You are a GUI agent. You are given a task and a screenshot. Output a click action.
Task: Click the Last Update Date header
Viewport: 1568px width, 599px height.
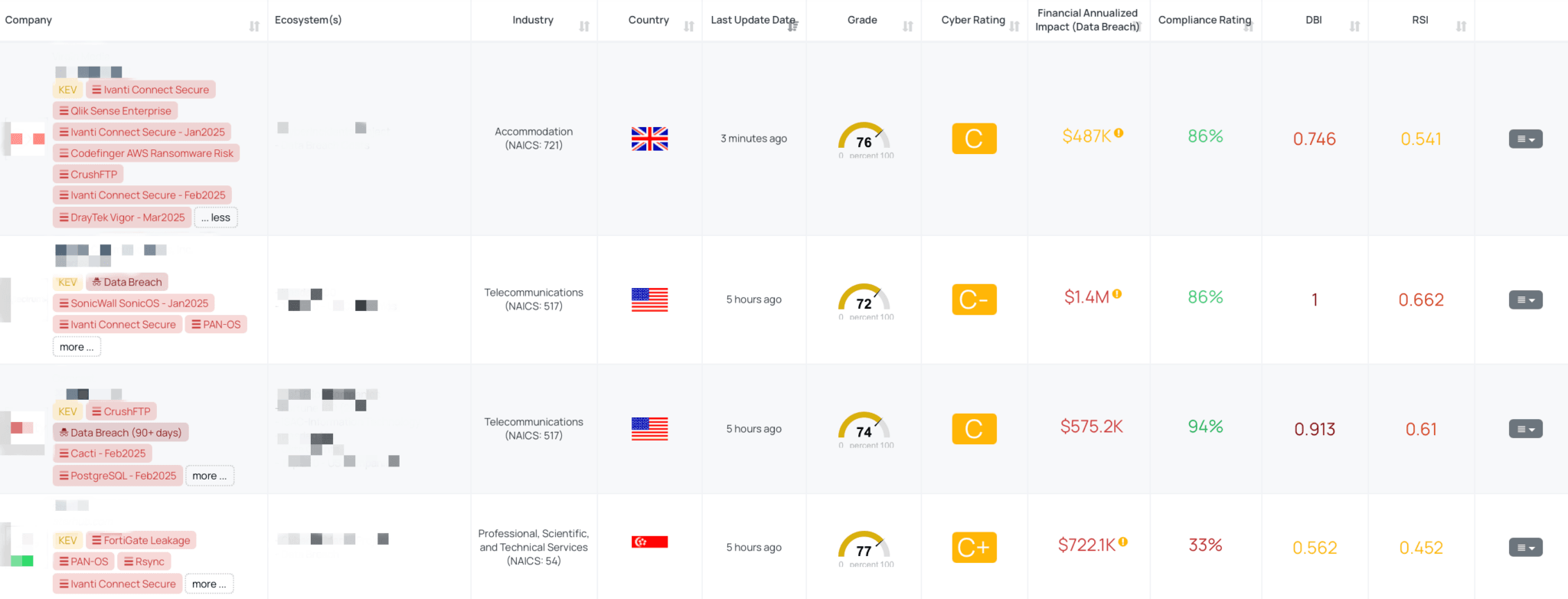[753, 21]
